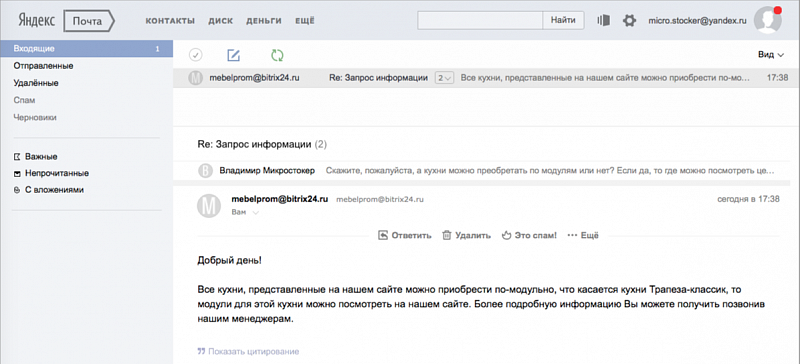
Task: Open the themes icon next to search
Action: pos(604,20)
